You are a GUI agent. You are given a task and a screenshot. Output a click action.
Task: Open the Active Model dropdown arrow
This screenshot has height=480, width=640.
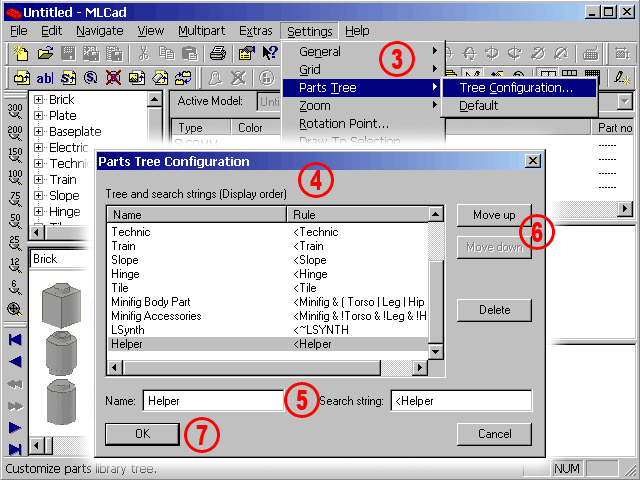tap(624, 101)
